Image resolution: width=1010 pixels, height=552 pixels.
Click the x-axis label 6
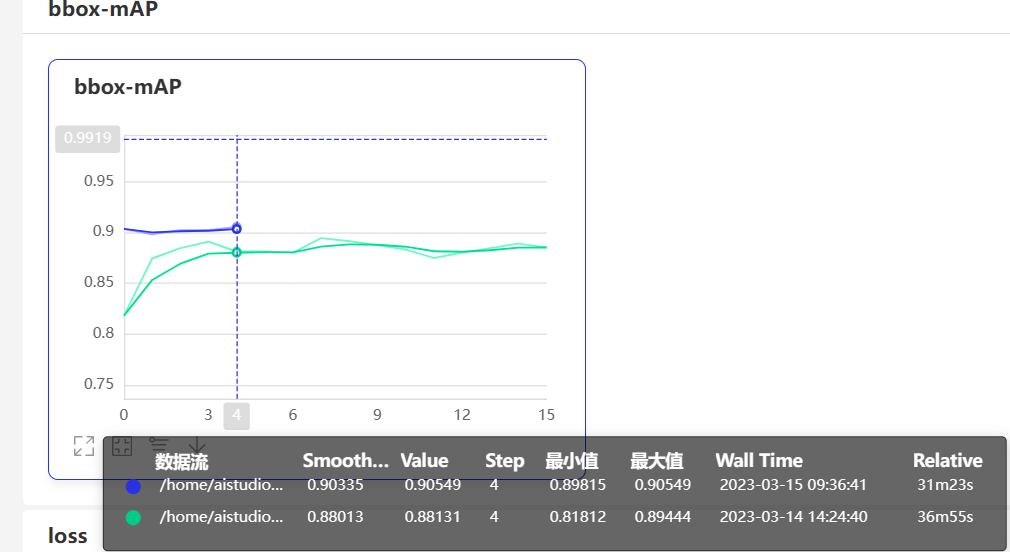tap(292, 415)
